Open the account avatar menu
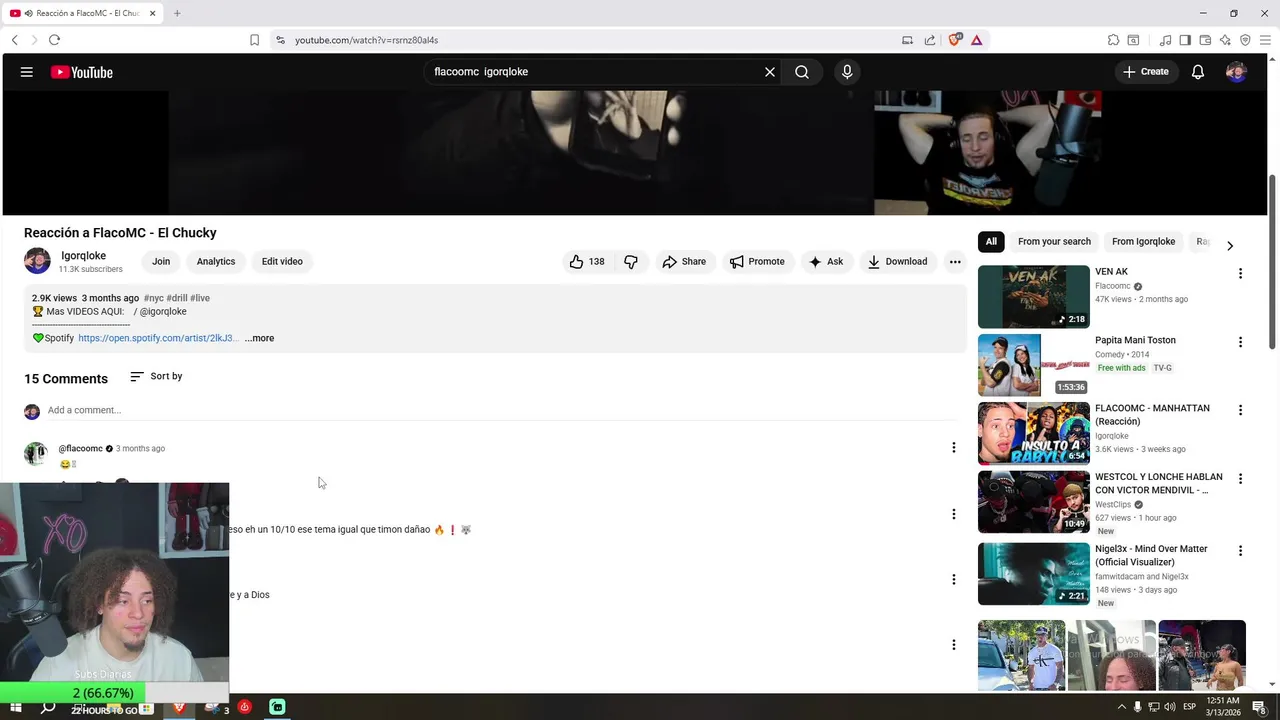 pos(1236,72)
